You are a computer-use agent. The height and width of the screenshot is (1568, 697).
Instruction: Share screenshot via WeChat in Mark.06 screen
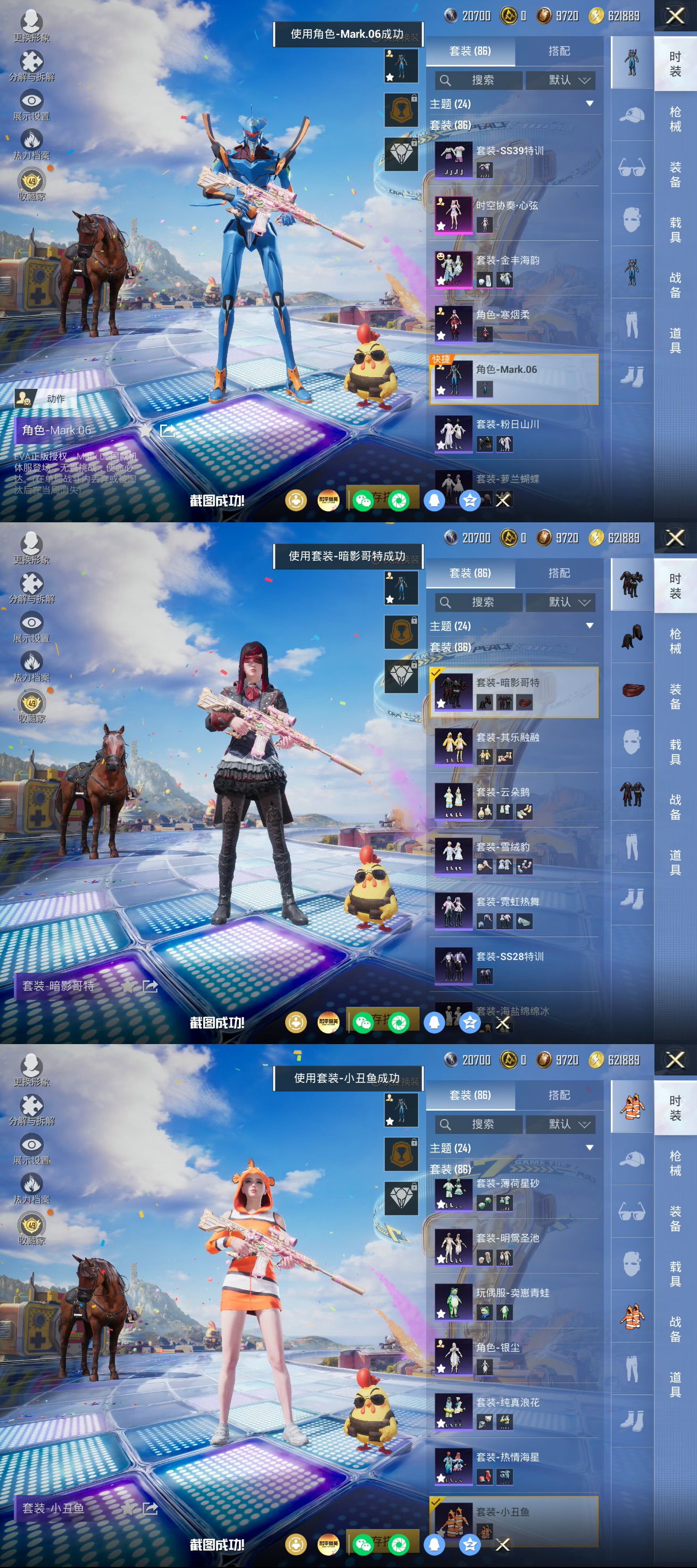(x=363, y=501)
